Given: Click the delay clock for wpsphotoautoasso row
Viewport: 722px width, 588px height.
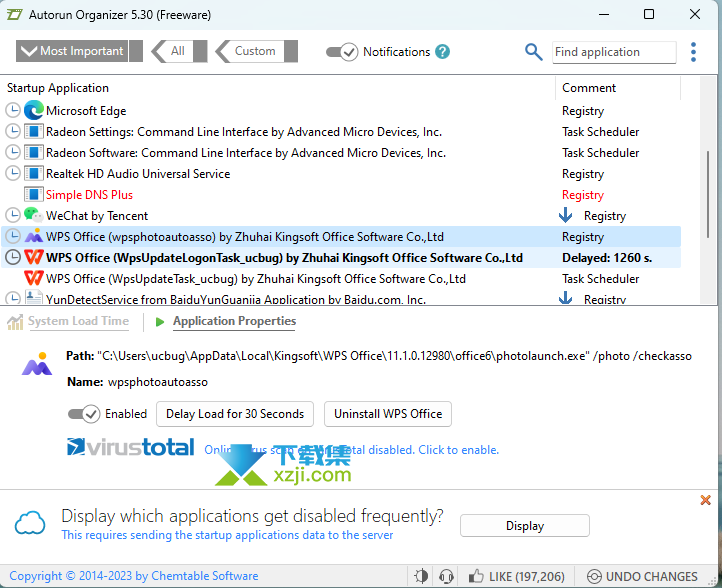Looking at the screenshot, I should (13, 236).
